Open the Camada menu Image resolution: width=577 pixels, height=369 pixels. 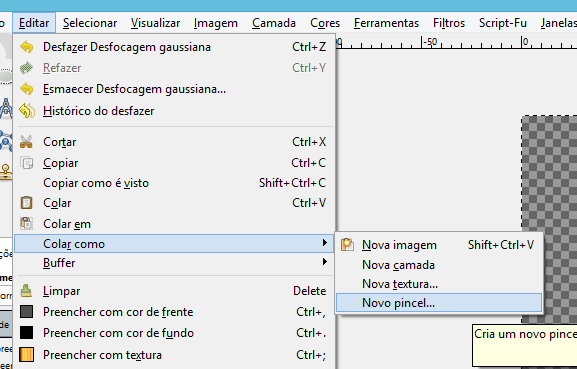(x=274, y=23)
